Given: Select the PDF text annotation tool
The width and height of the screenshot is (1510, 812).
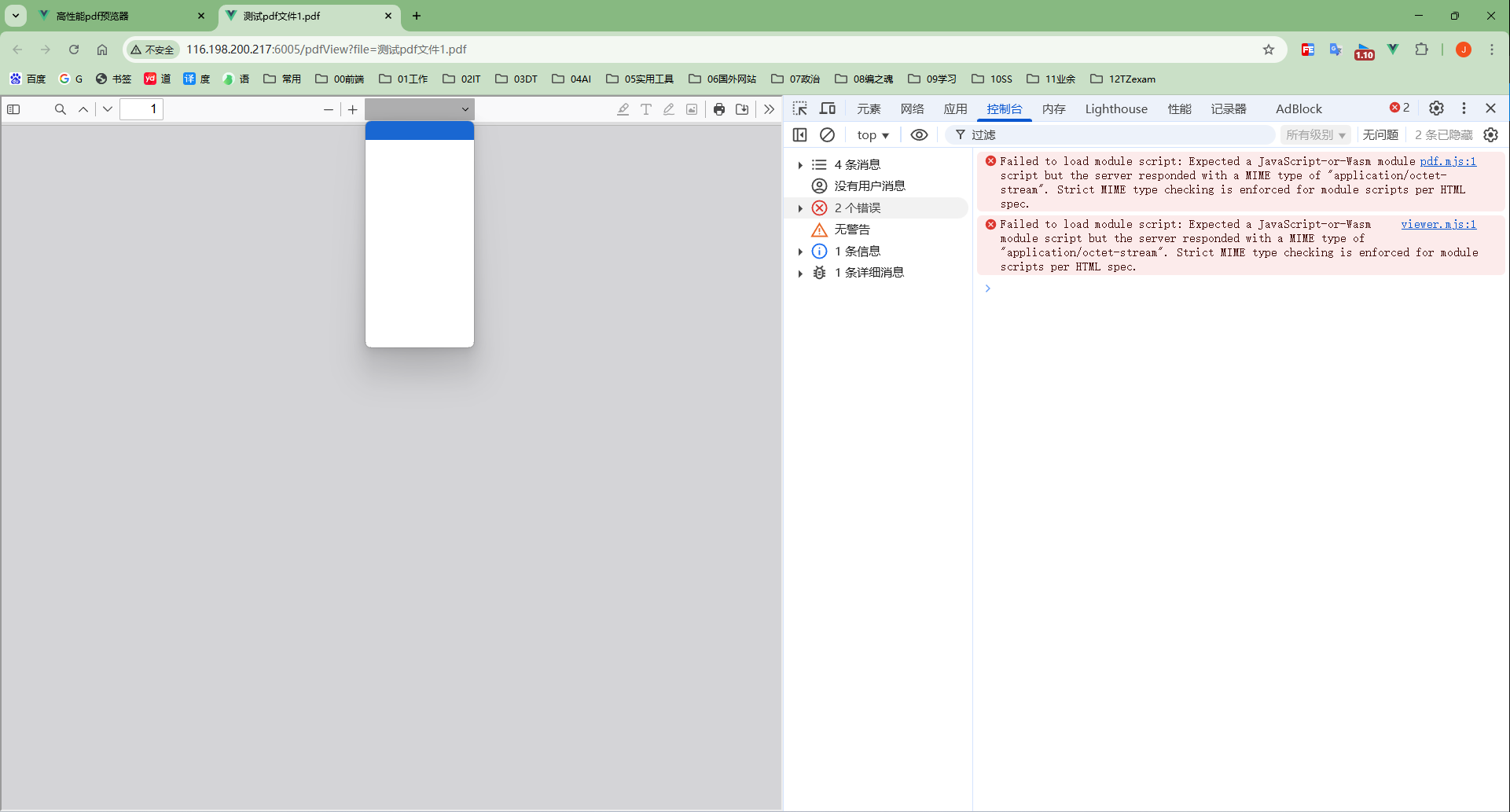Looking at the screenshot, I should [x=646, y=109].
